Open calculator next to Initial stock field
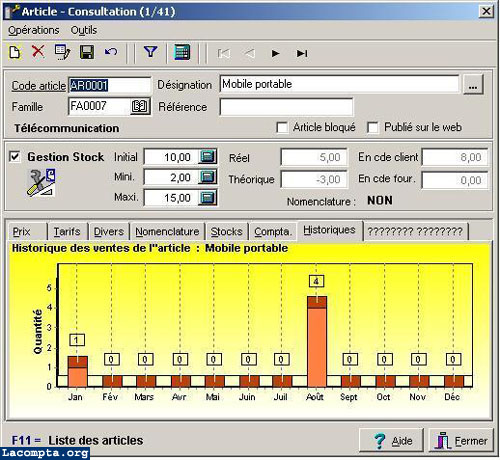500x460 pixels. pyautogui.click(x=207, y=156)
